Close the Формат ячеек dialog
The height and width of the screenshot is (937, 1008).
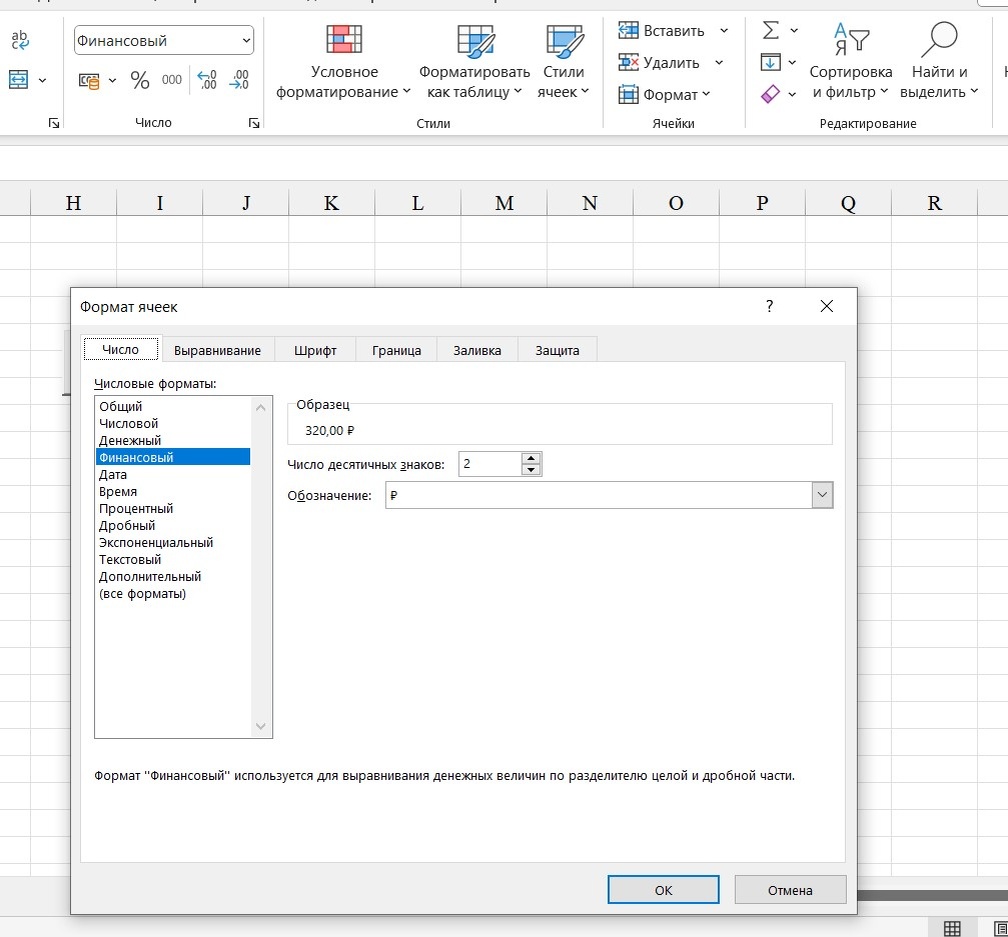point(827,306)
